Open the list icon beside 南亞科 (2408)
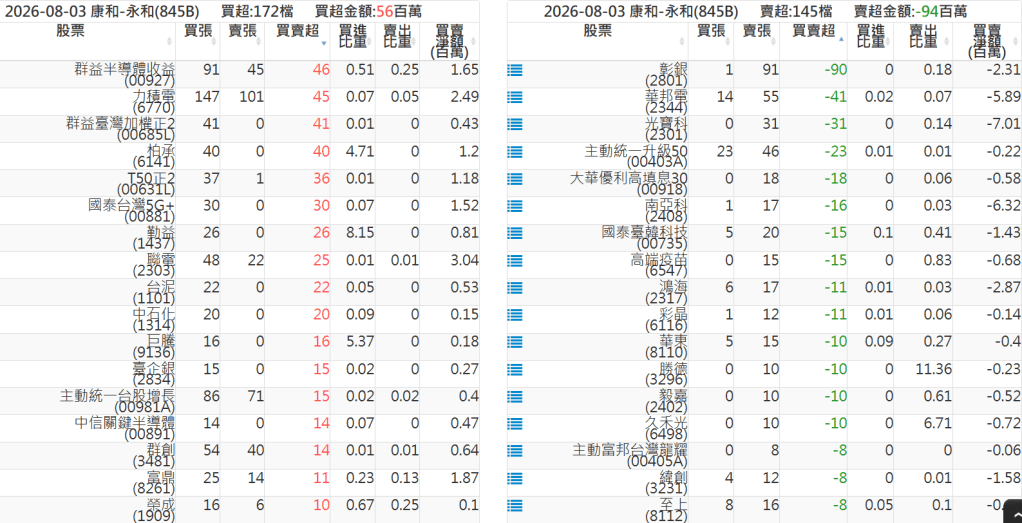 click(x=515, y=205)
